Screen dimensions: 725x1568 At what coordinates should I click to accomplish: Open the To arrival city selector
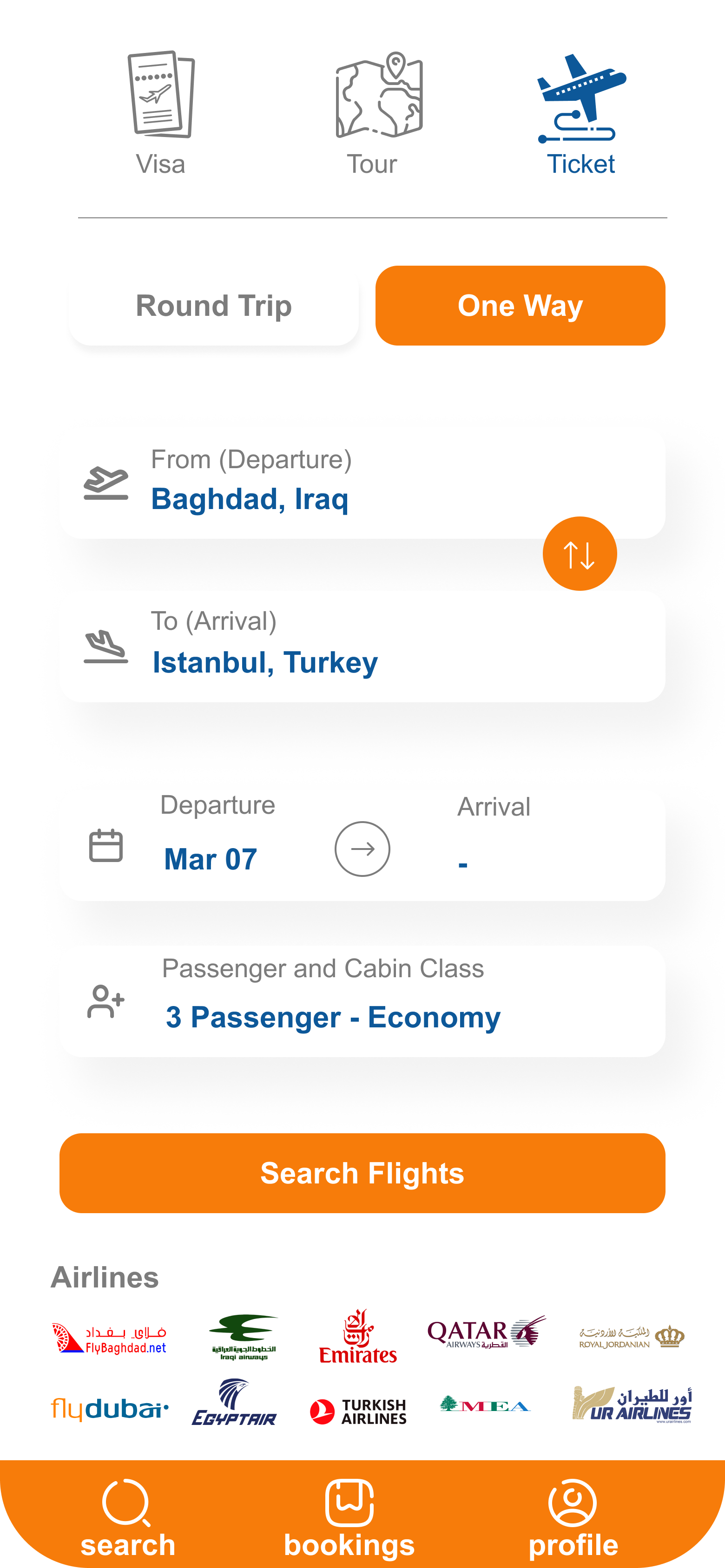pos(362,647)
